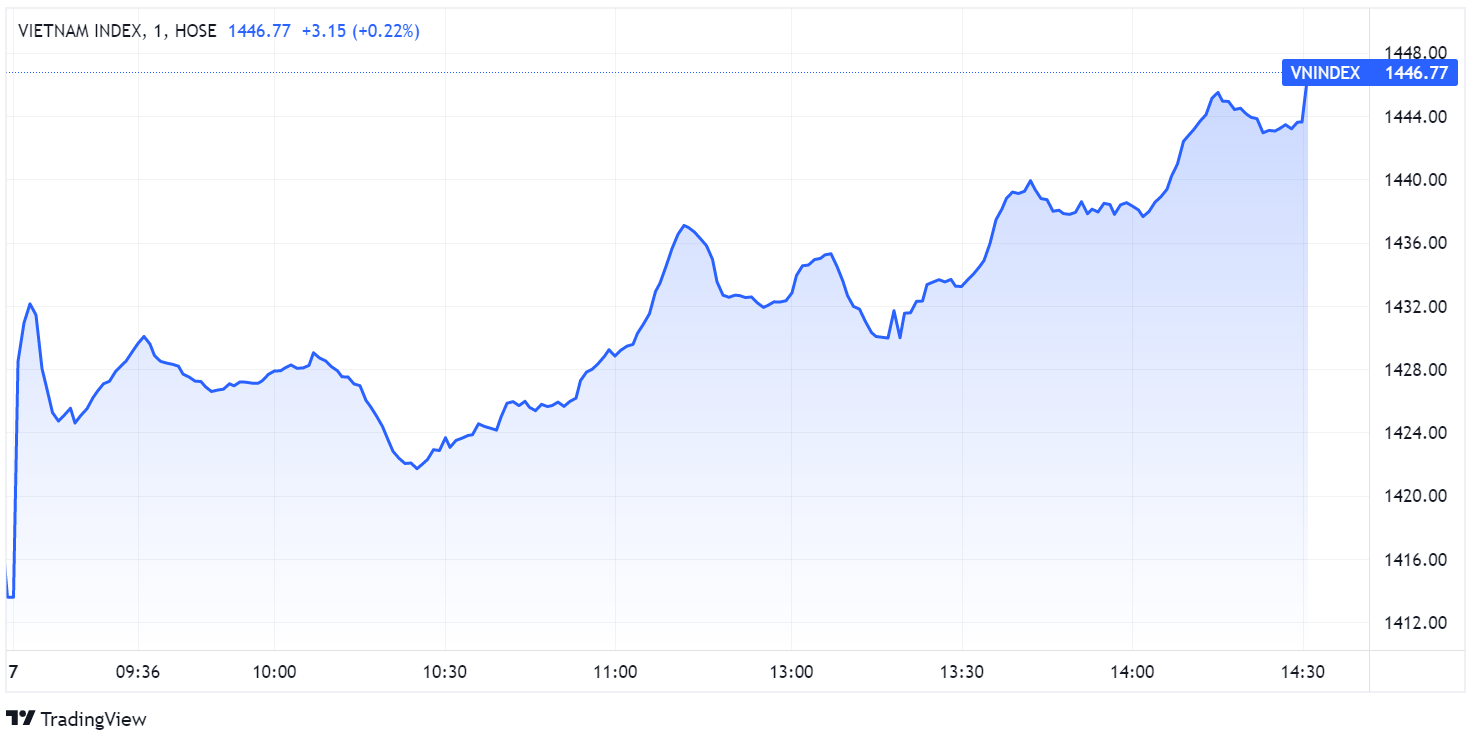Select the 13:00 time axis marker
Screen dimensions: 1480x745
(x=791, y=672)
